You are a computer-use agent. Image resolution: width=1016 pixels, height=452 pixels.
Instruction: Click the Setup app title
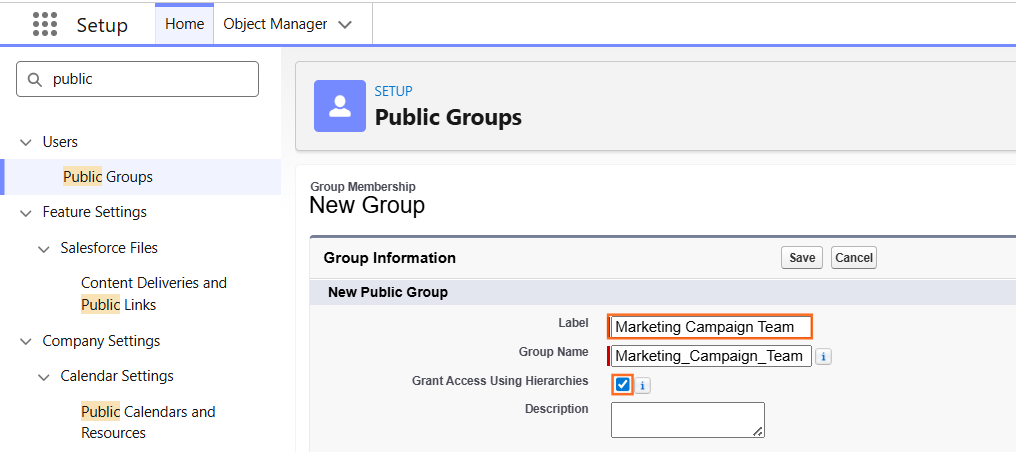pos(102,25)
